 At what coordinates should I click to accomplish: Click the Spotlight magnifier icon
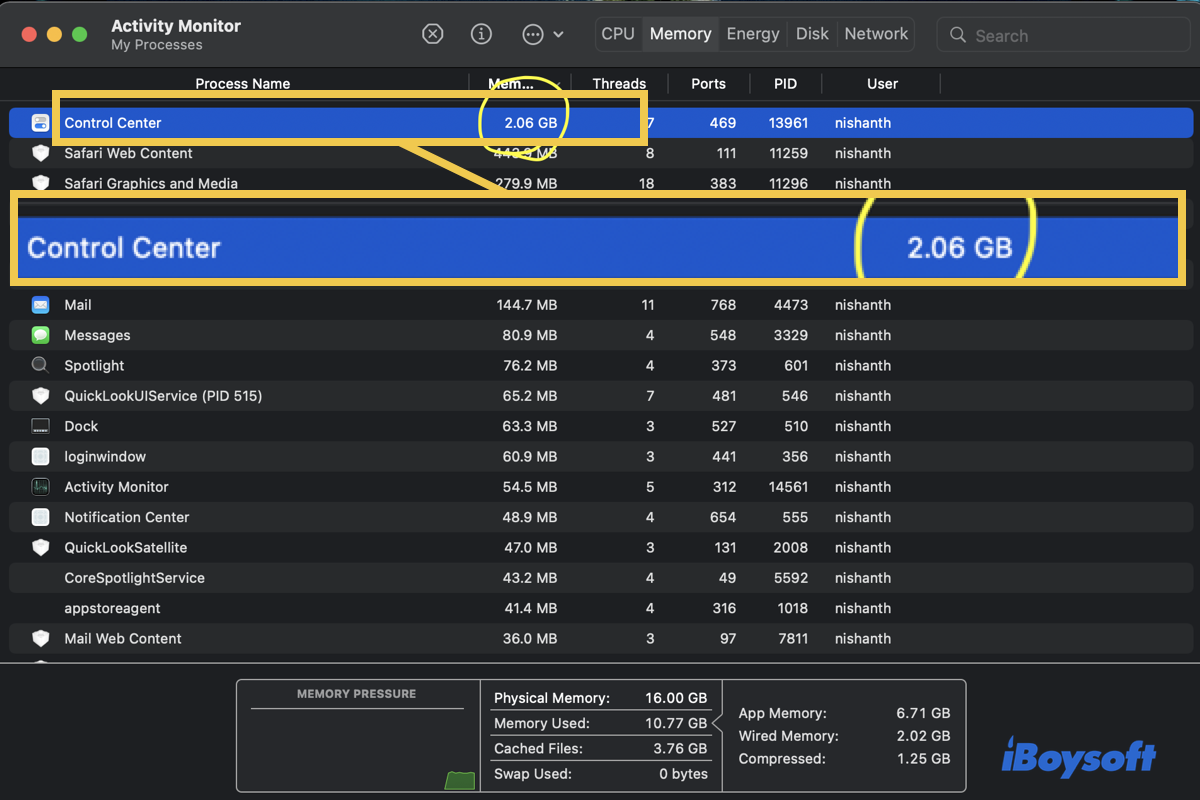coord(41,366)
